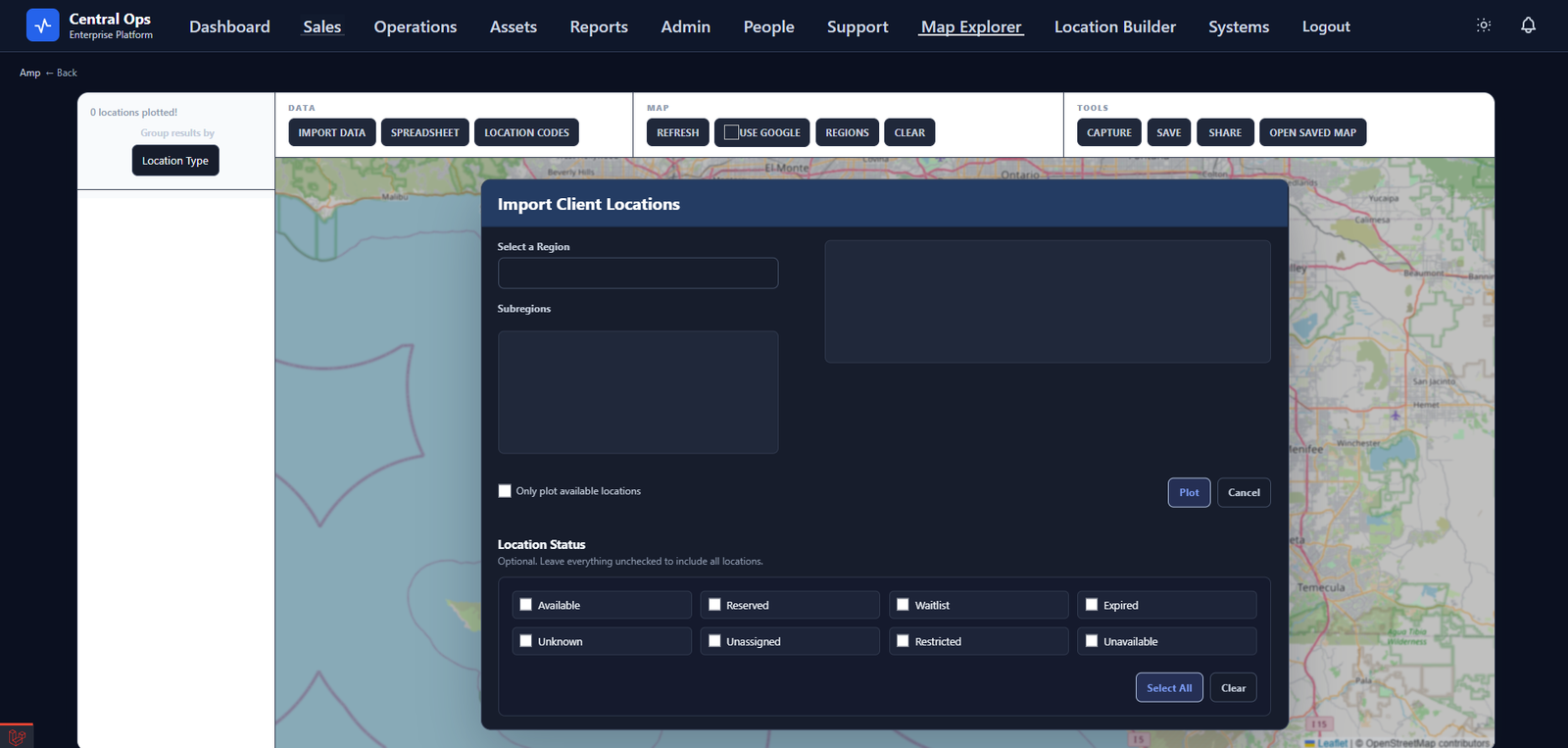Capture the map

click(x=1109, y=132)
